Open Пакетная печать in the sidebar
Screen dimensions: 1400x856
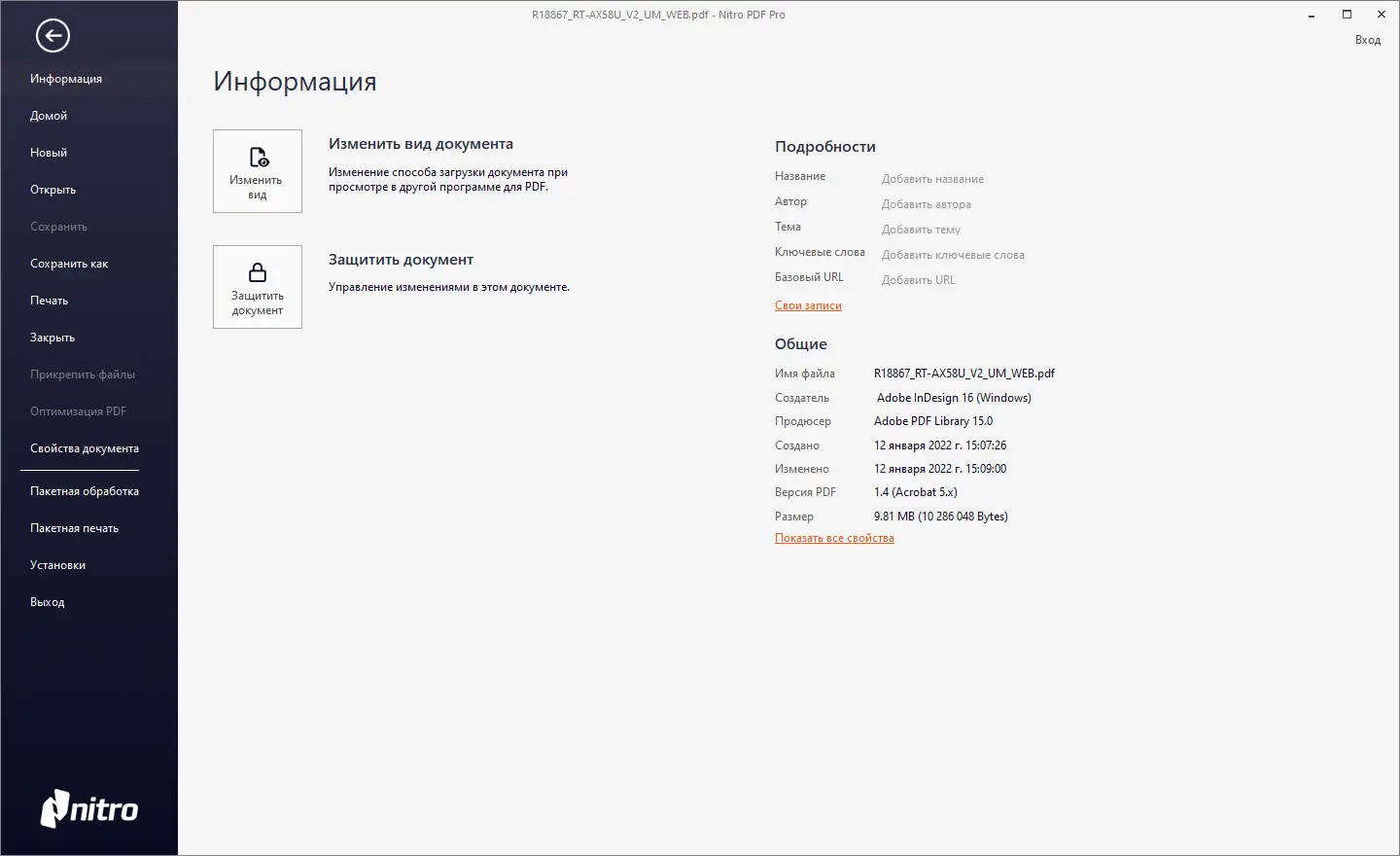[74, 528]
